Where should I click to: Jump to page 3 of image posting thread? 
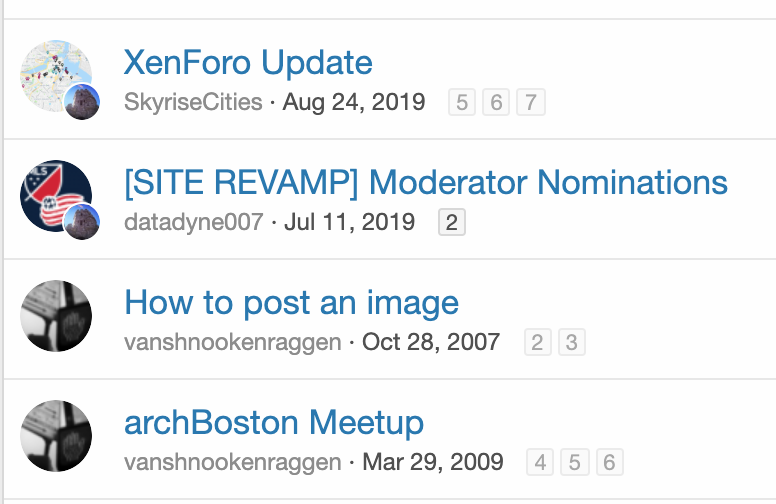click(x=571, y=343)
